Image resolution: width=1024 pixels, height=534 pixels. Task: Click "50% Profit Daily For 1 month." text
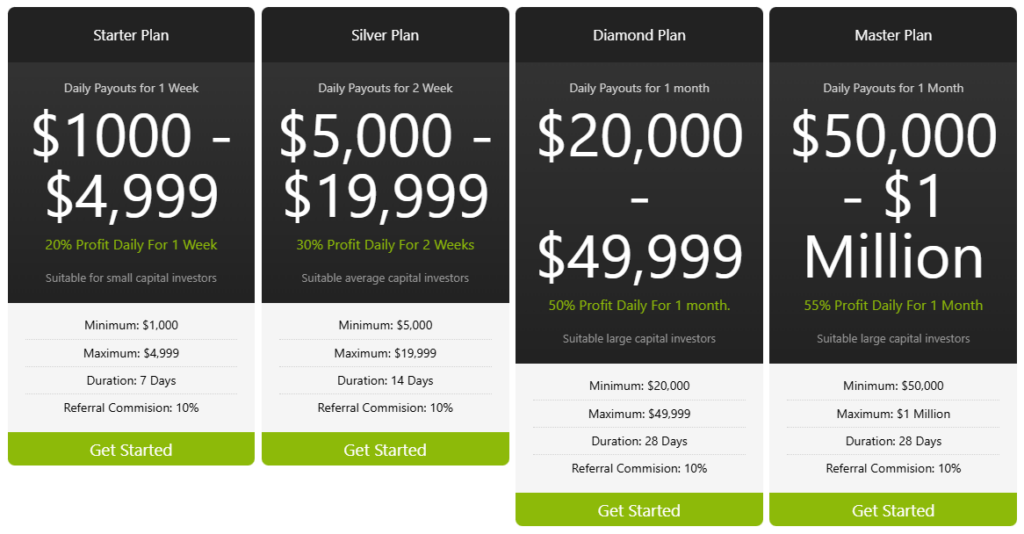[x=639, y=306]
